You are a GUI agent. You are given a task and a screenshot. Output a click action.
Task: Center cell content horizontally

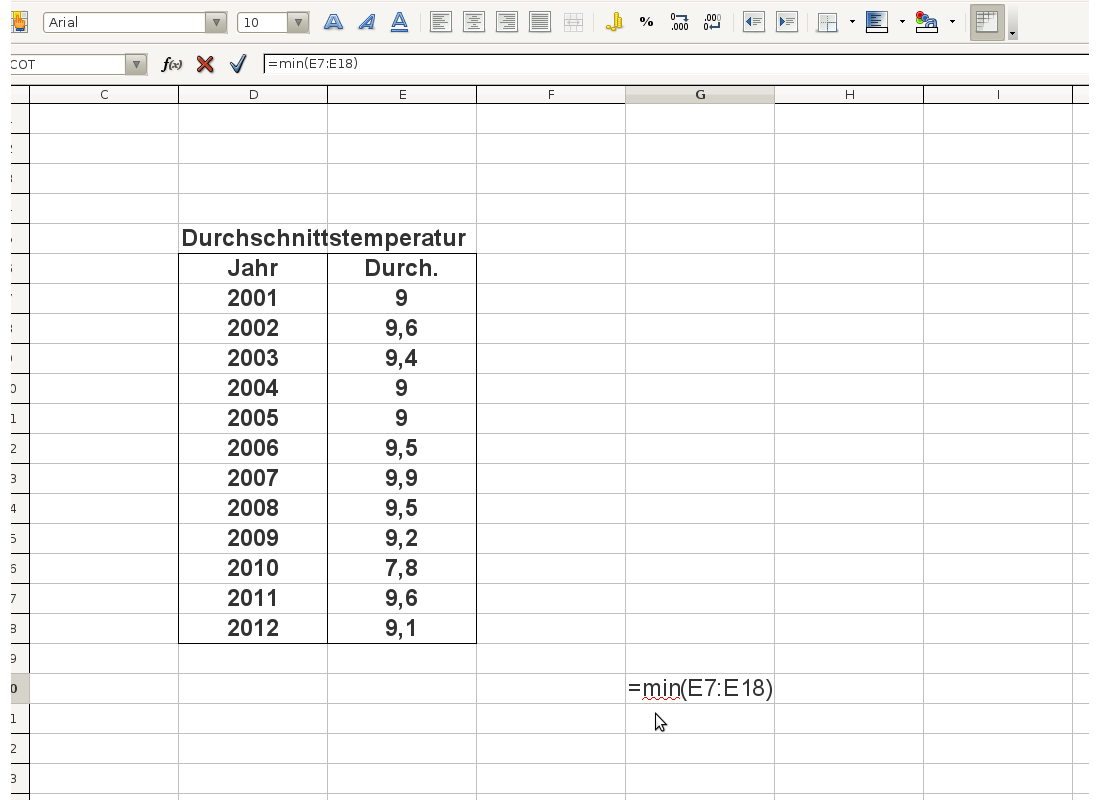pos(473,22)
